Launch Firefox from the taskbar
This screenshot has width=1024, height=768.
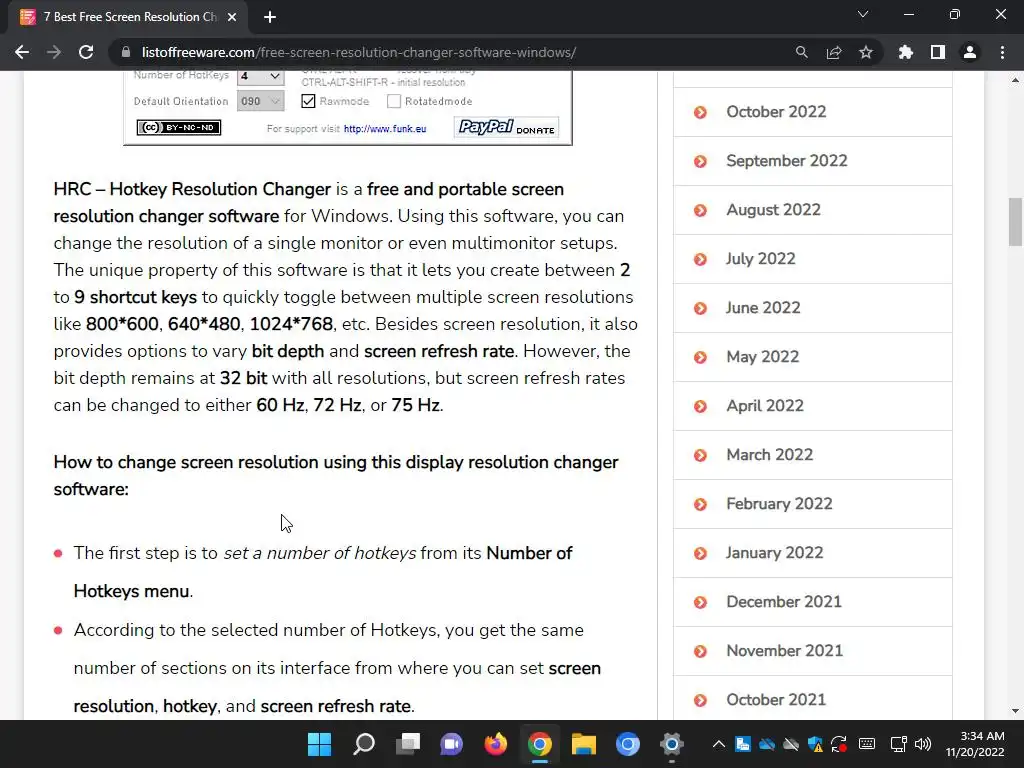(496, 744)
